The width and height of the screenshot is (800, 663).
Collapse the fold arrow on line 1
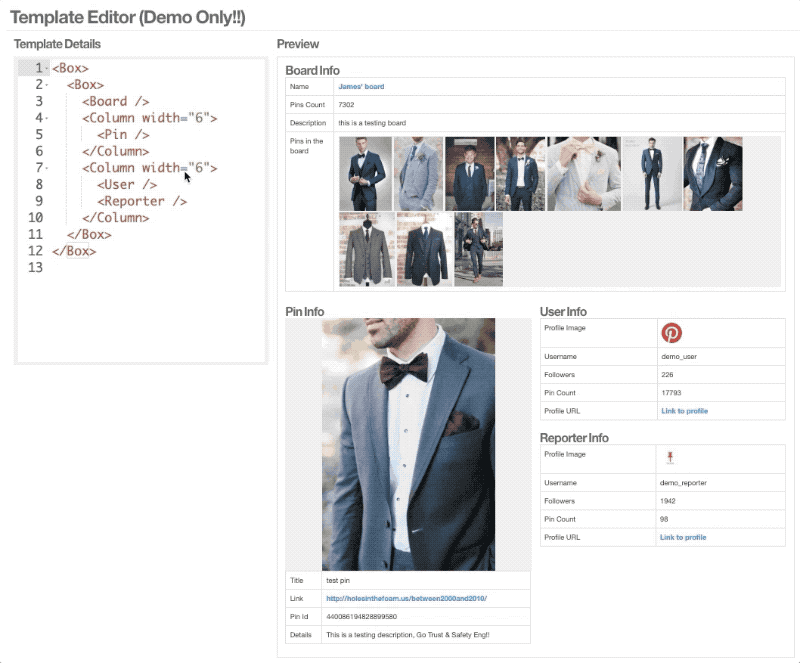(46, 68)
